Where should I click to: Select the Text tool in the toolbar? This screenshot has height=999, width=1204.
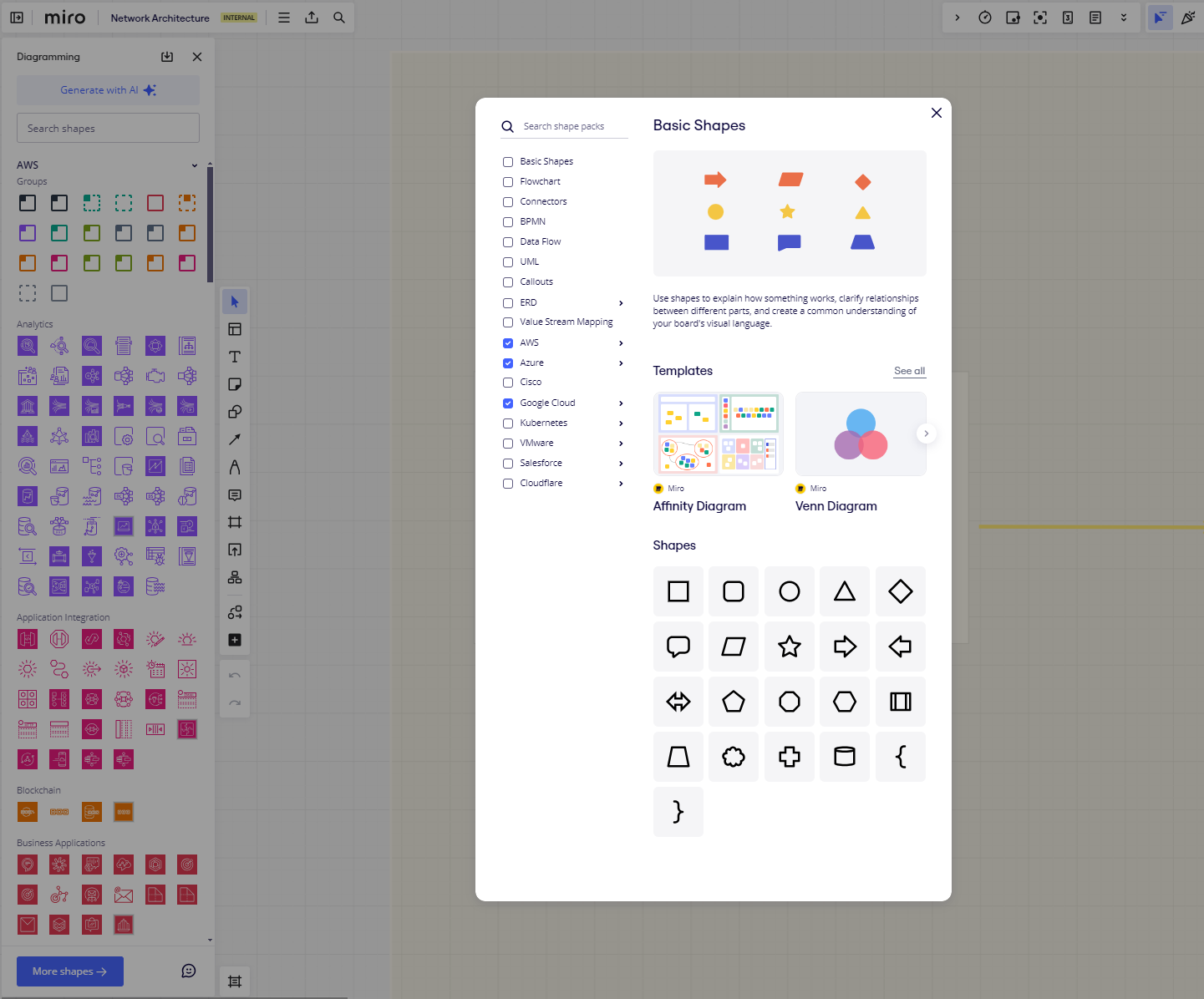point(235,357)
